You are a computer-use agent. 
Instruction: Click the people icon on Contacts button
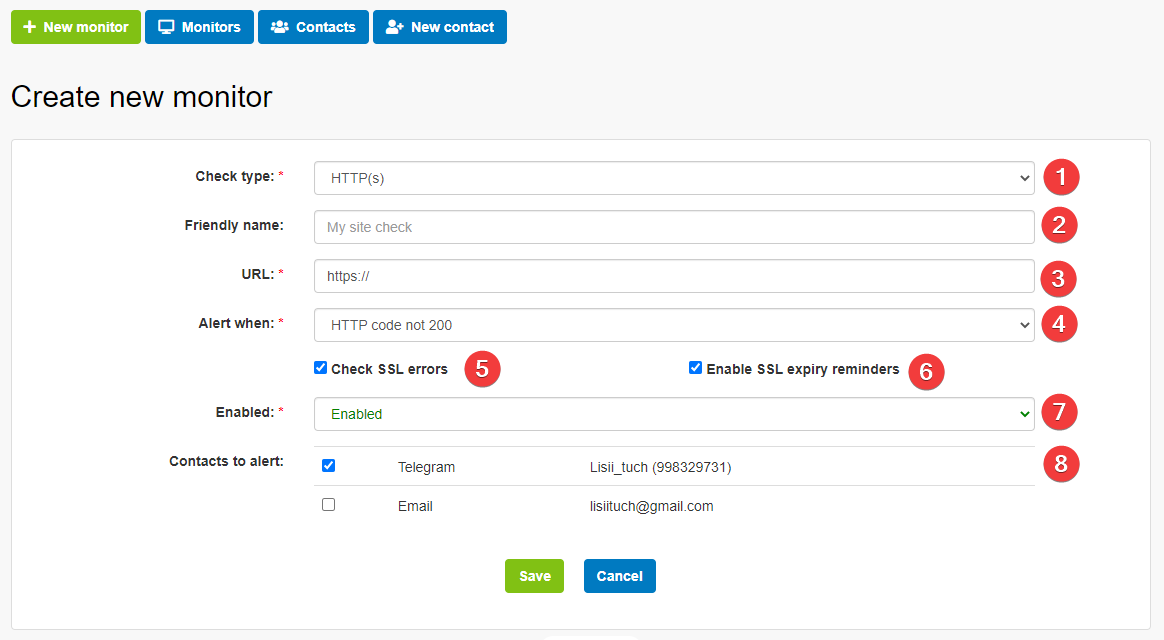280,27
